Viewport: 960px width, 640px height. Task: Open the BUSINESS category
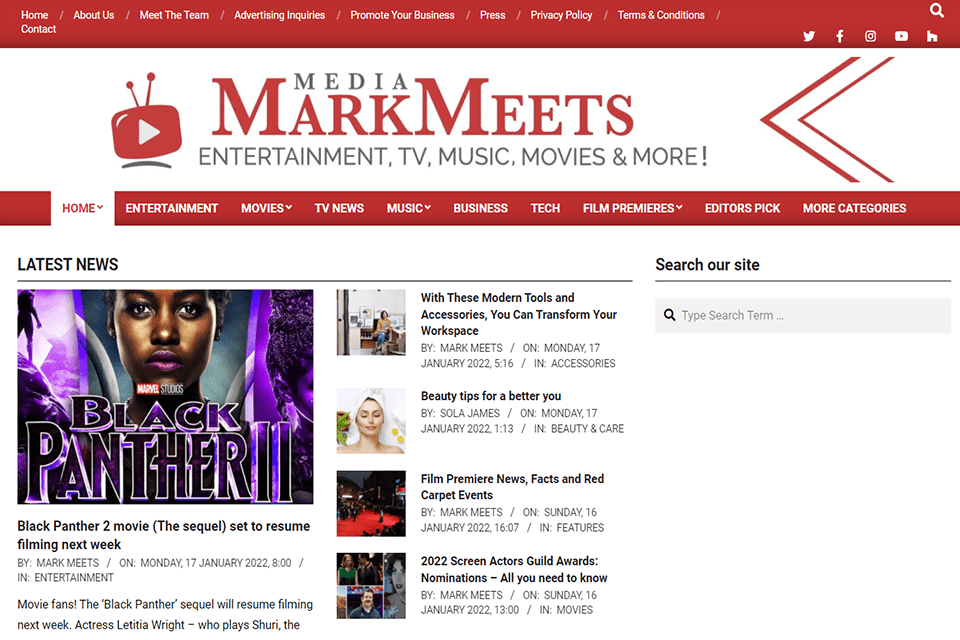point(481,208)
